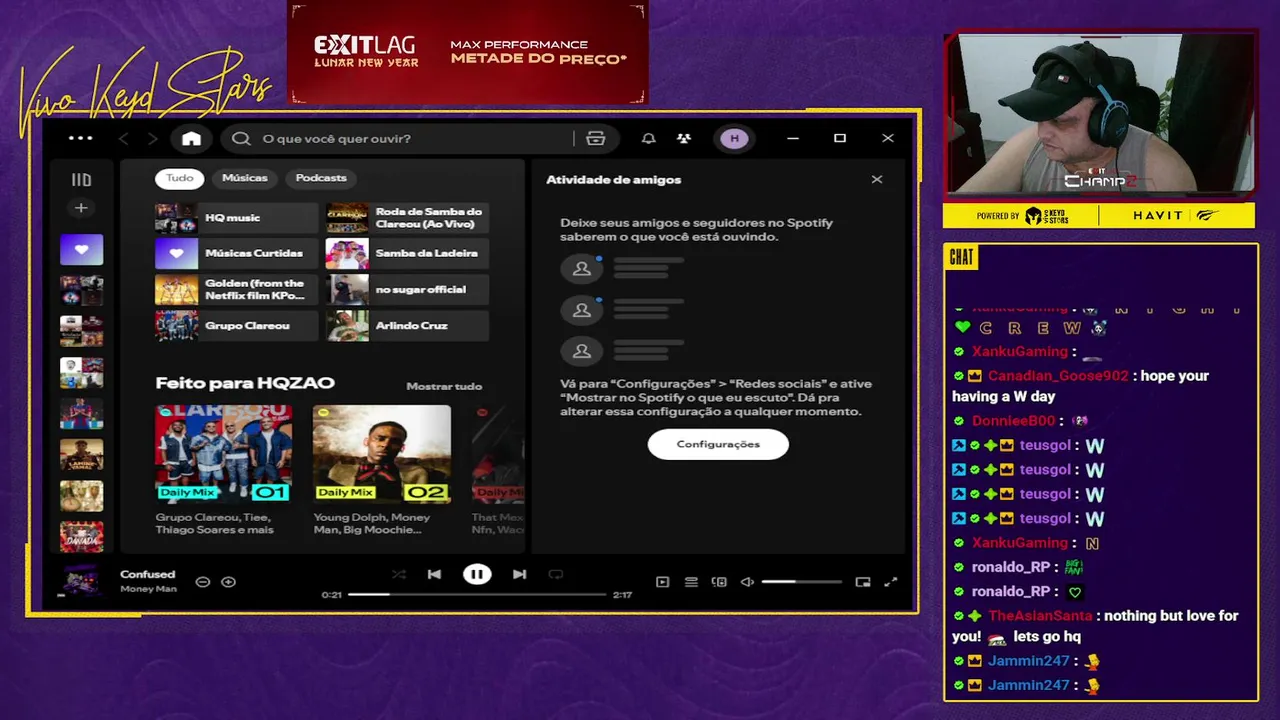Close the Atividade de amigos panel
The width and height of the screenshot is (1280, 720).
pyautogui.click(x=877, y=180)
